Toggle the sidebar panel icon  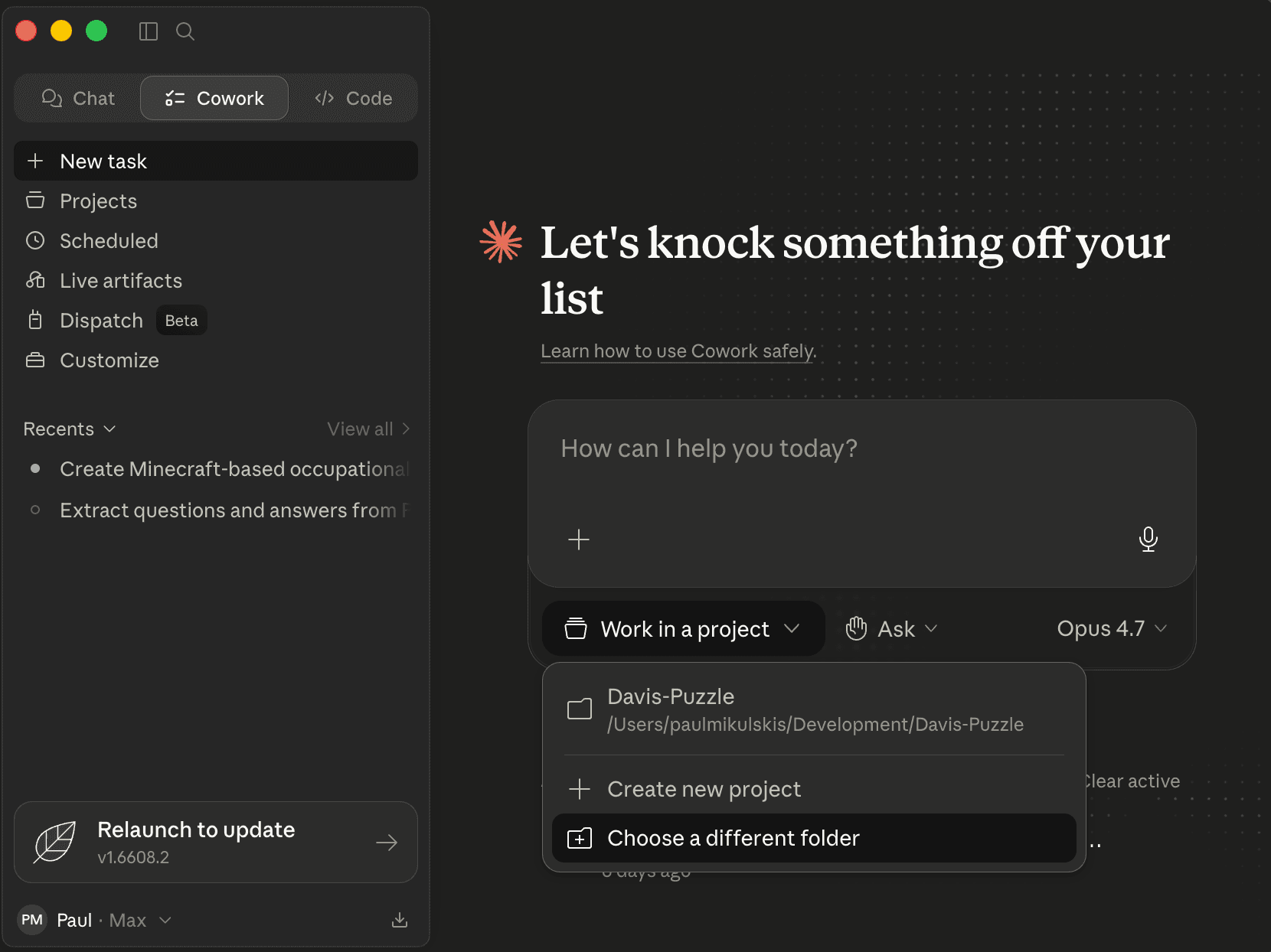tap(149, 31)
